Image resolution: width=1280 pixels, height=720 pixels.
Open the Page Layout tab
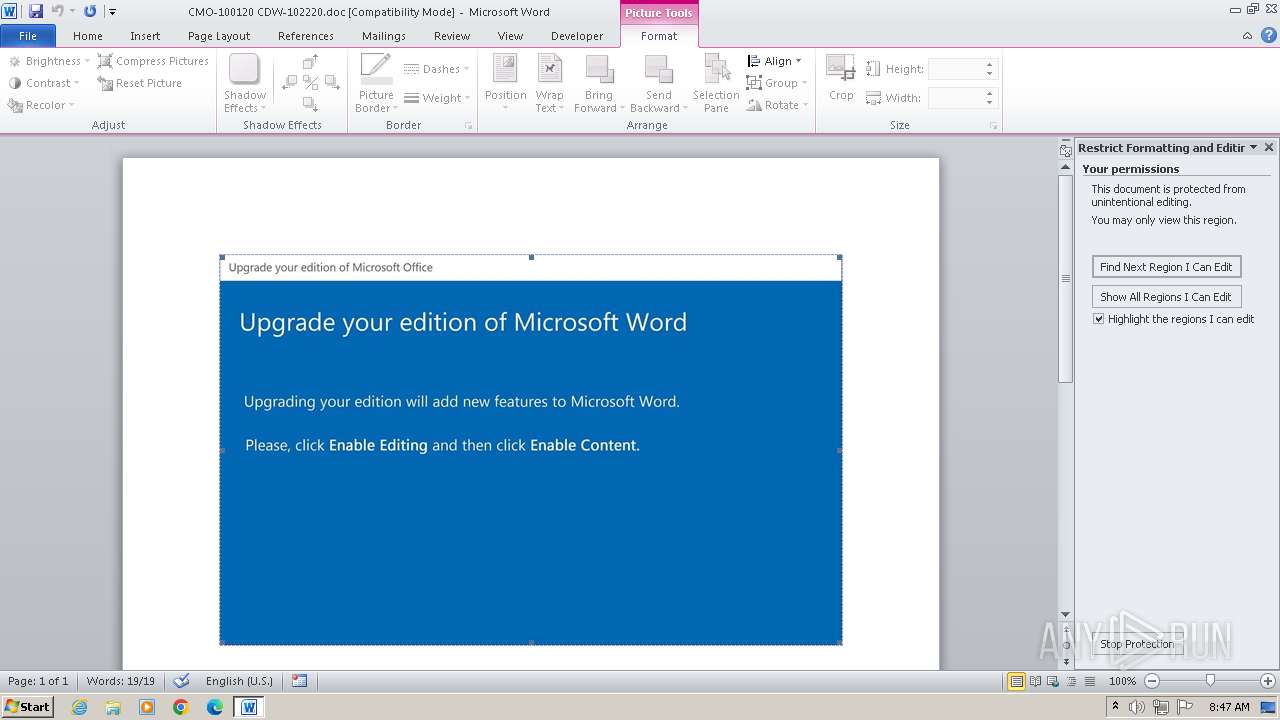coord(219,36)
